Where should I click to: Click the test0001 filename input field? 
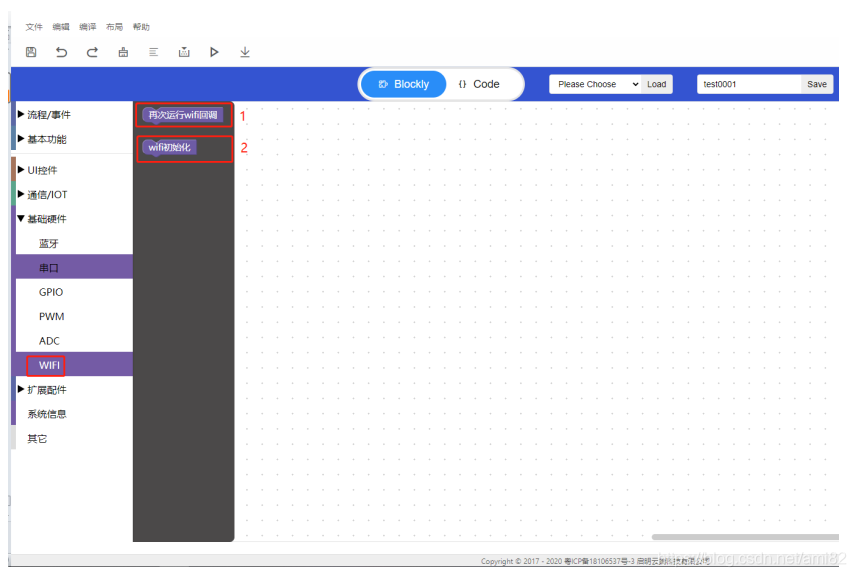[748, 84]
